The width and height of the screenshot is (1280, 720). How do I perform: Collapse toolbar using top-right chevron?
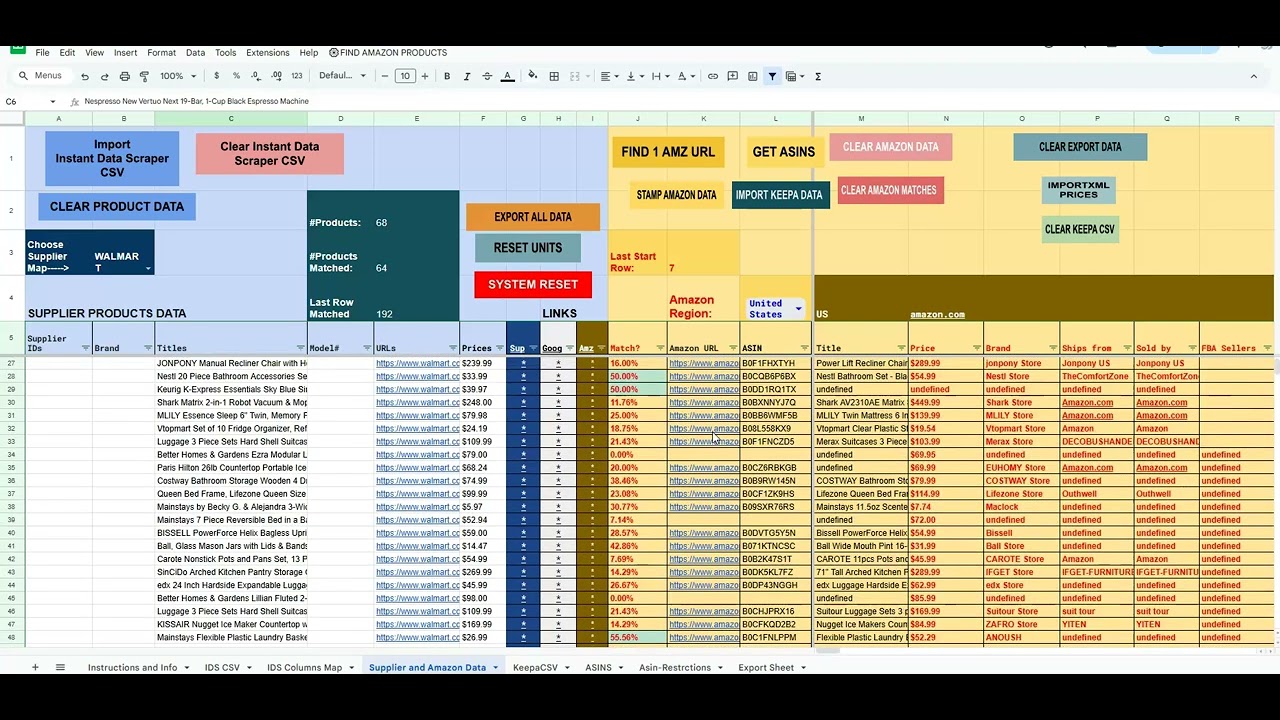tap(1253, 76)
